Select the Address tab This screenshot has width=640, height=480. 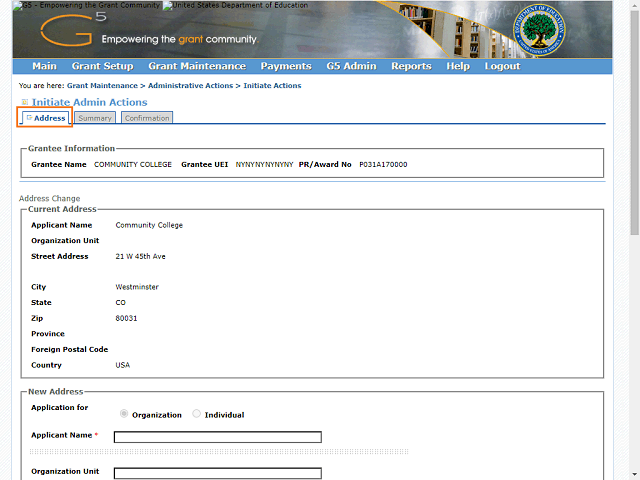click(47, 118)
